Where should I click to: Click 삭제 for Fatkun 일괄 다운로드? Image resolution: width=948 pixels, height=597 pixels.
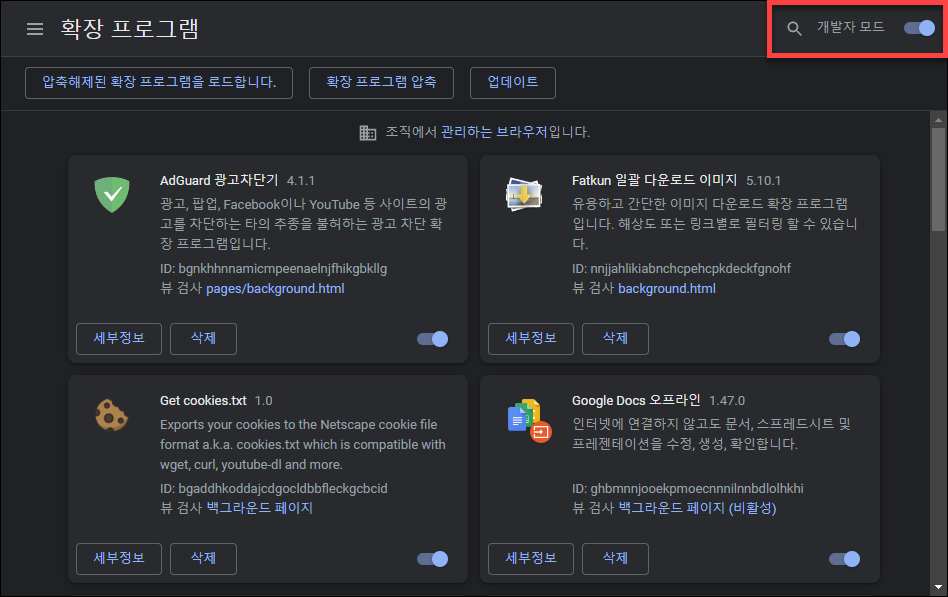click(615, 338)
